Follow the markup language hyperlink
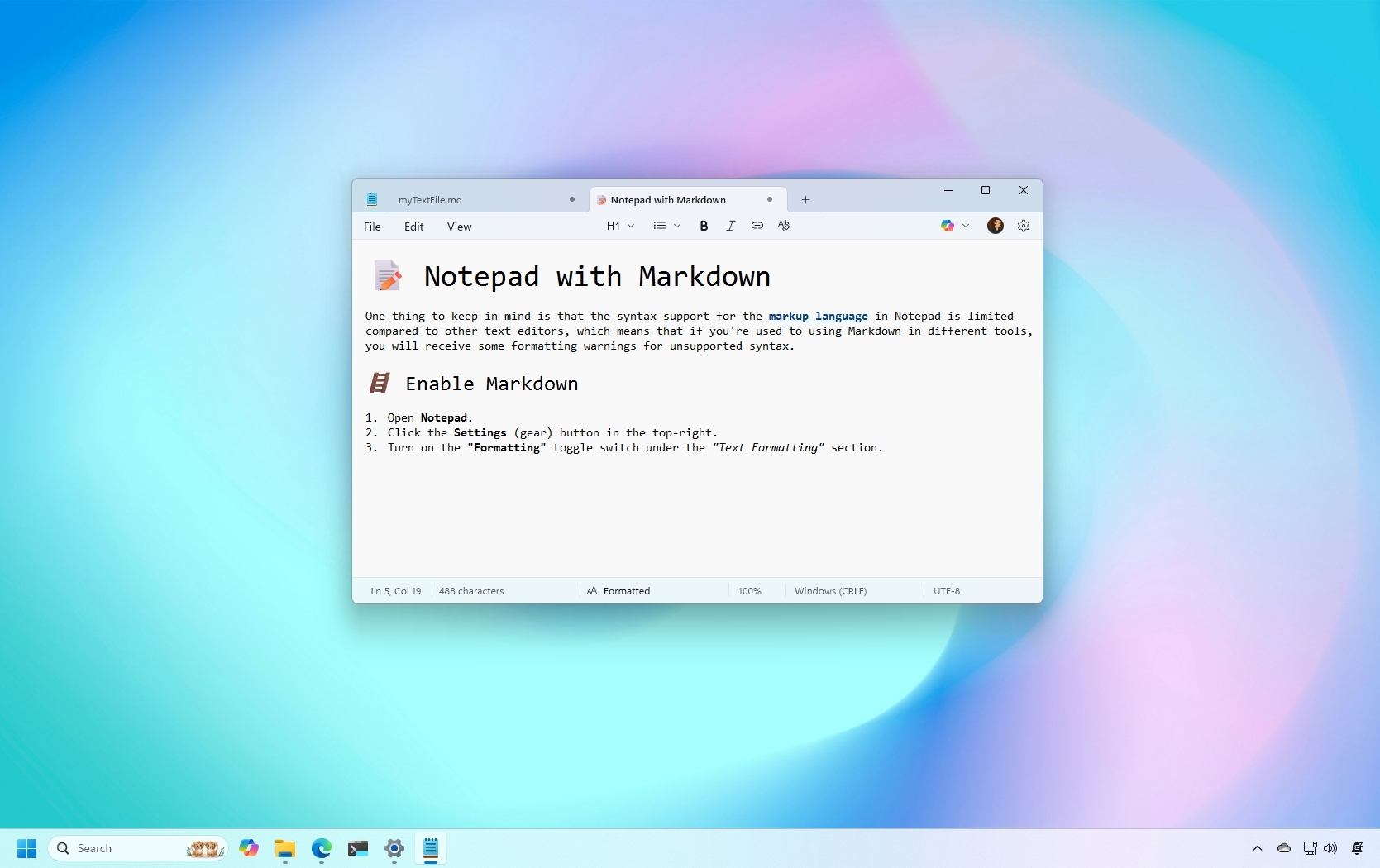1380x868 pixels. click(818, 316)
